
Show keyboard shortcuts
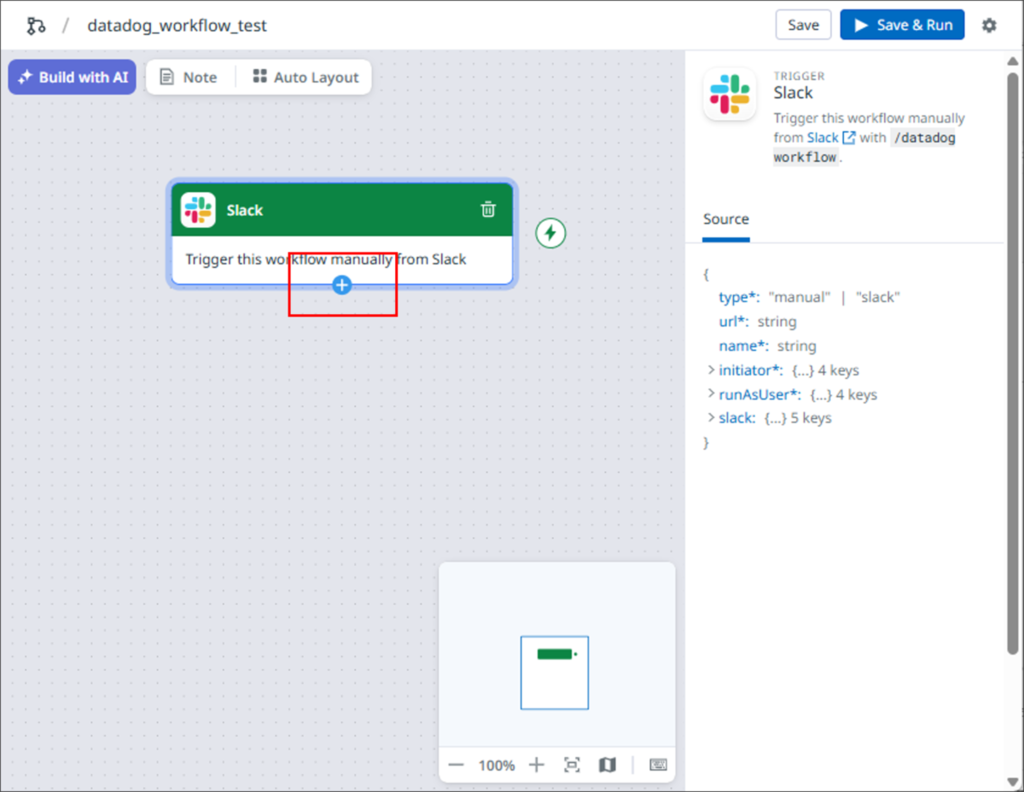(x=658, y=765)
